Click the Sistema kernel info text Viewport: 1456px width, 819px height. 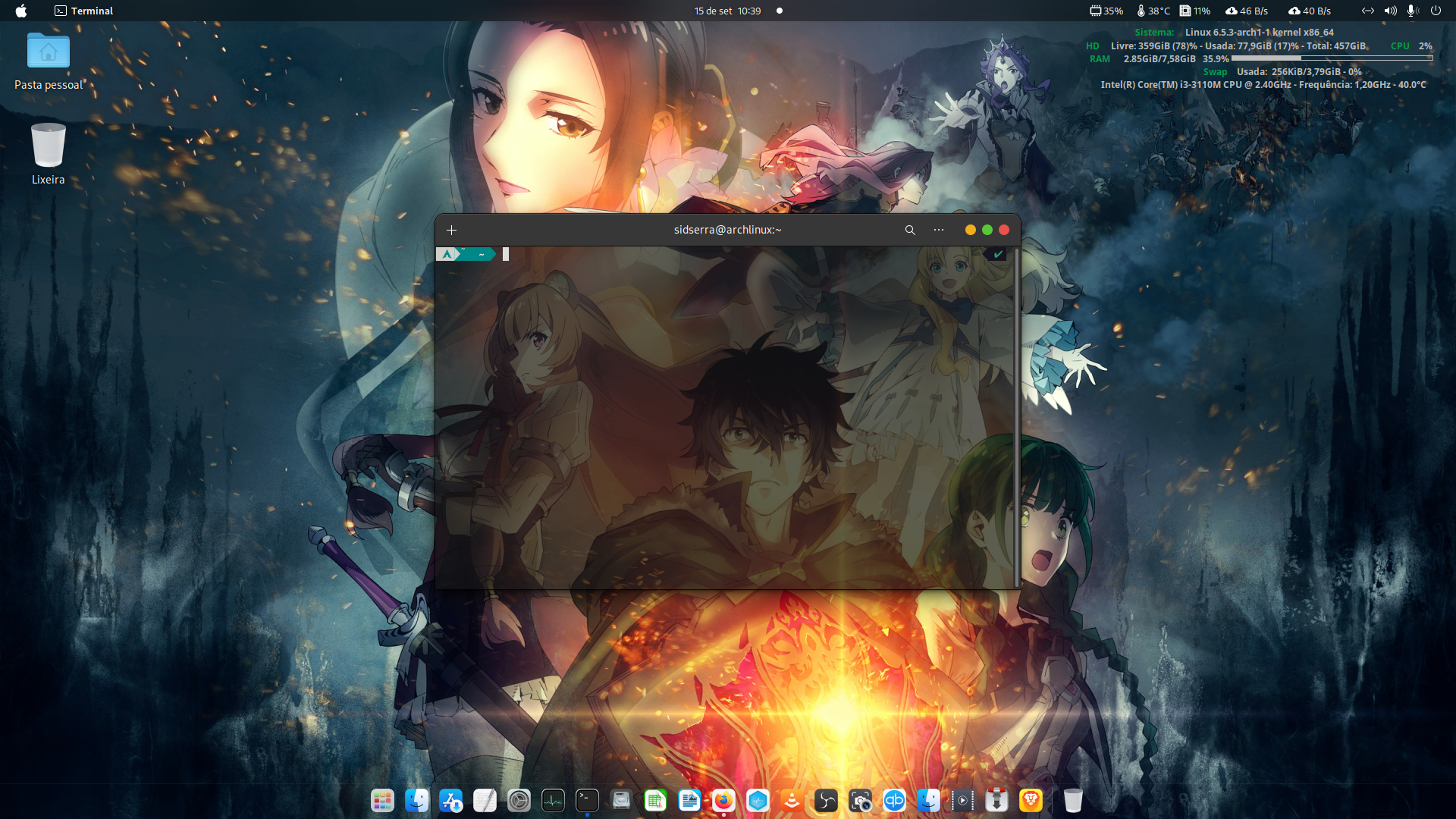click(1234, 32)
